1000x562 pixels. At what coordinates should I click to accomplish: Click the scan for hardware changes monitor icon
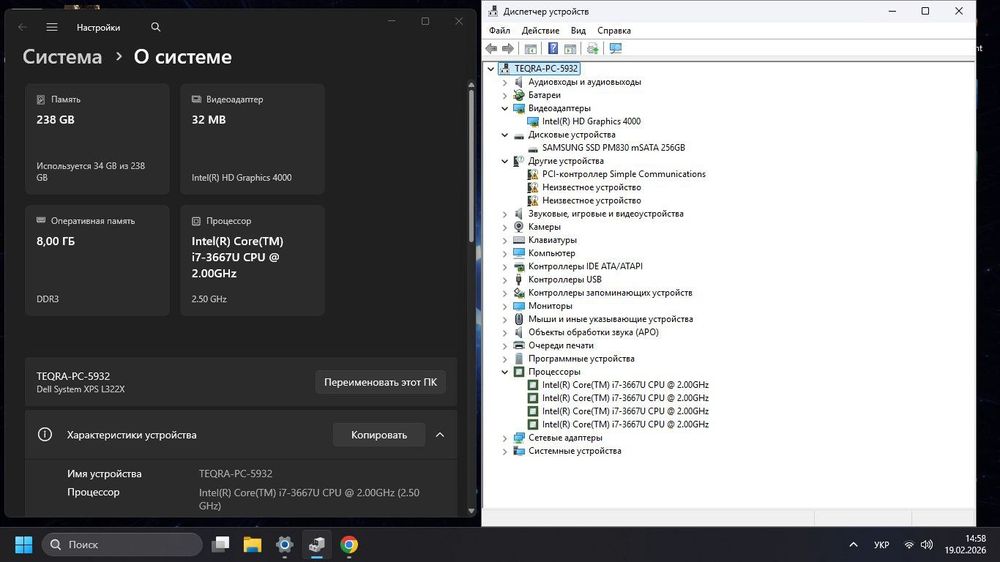pyautogui.click(x=615, y=48)
